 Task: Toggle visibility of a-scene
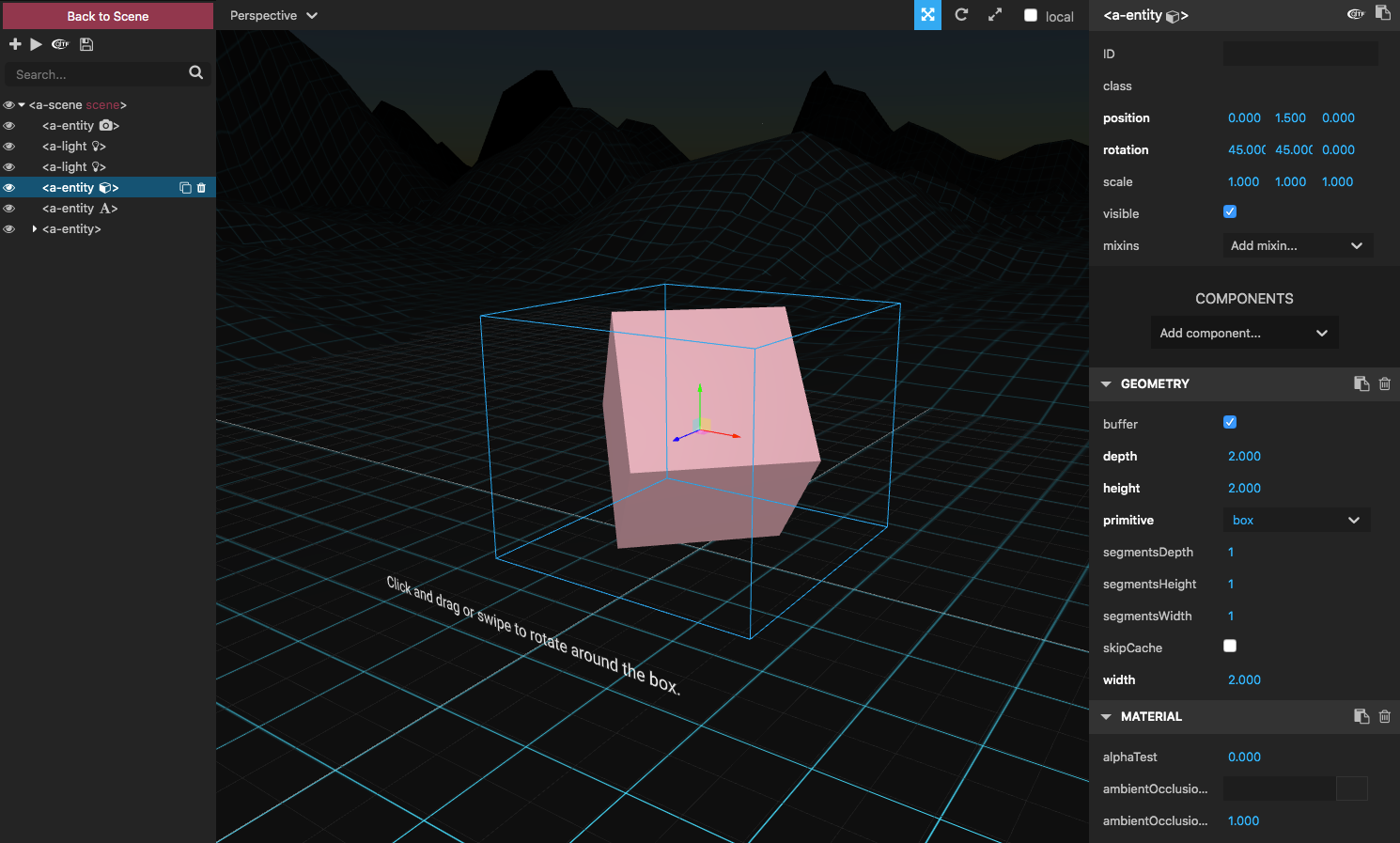click(8, 105)
